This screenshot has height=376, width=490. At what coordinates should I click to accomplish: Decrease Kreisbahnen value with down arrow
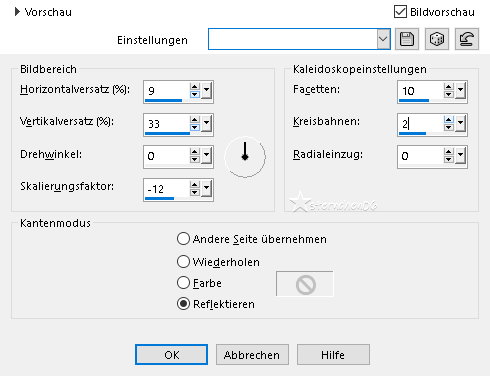pos(448,127)
